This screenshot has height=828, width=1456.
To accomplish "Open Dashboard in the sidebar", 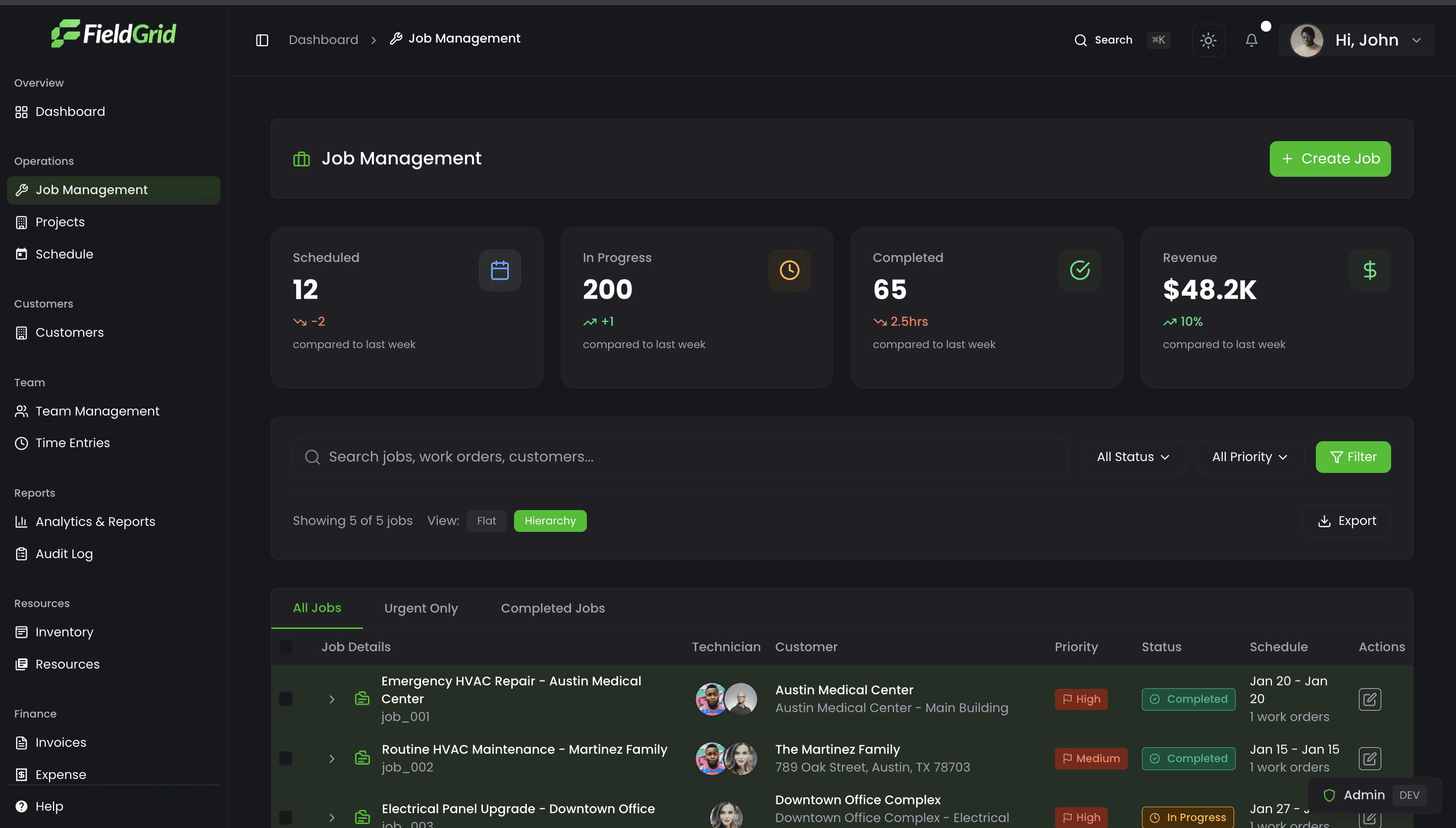I will pos(113,111).
